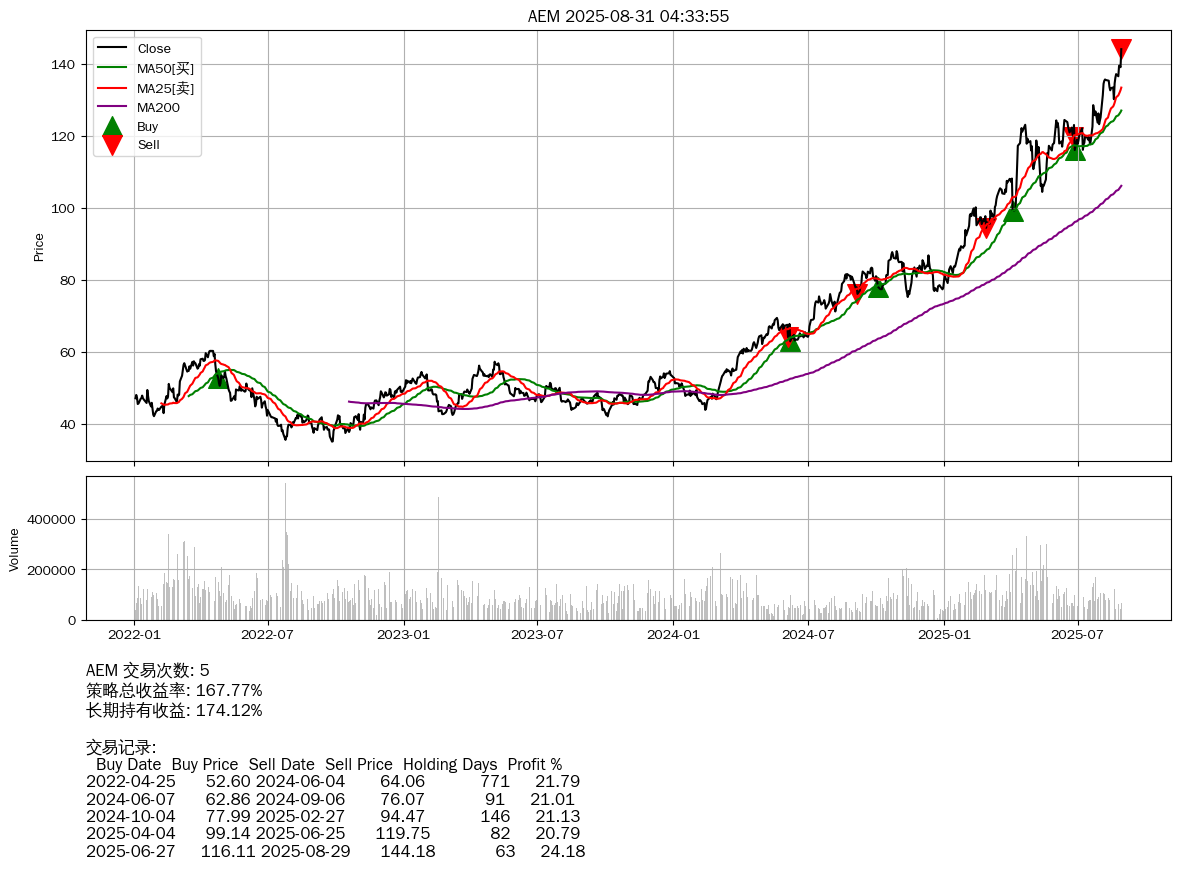Image resolution: width=1180 pixels, height=869 pixels.
Task: Click the first buy marker near 2022-04
Action: [x=219, y=378]
